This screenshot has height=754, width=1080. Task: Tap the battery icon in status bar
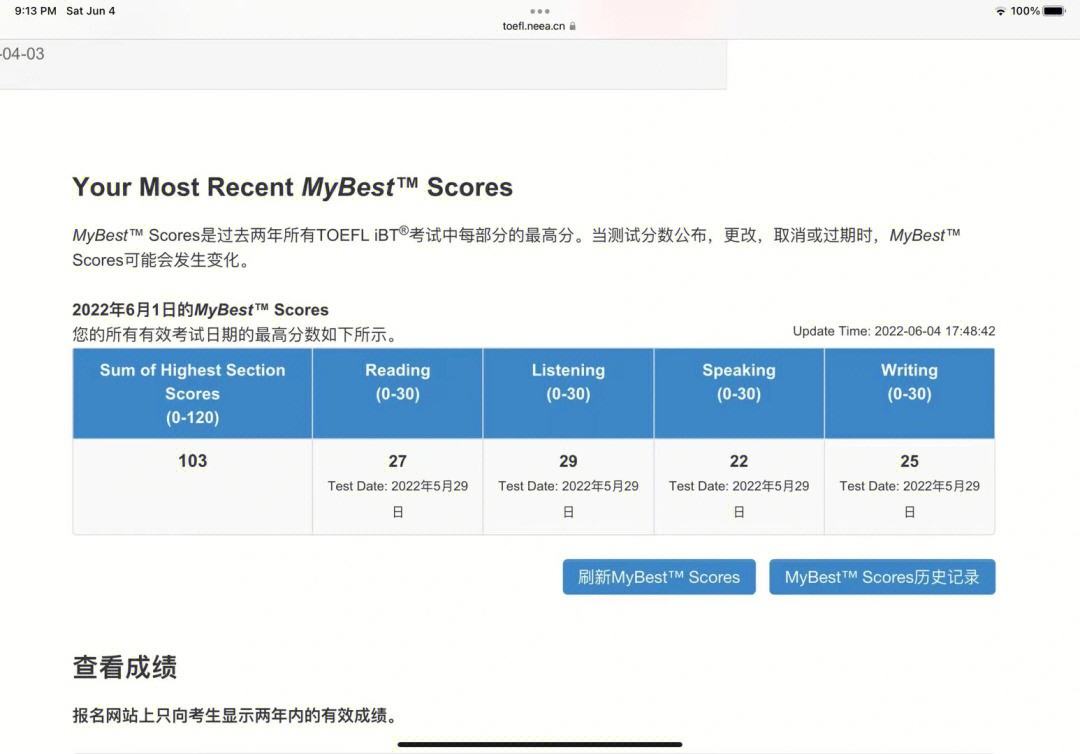(1055, 11)
